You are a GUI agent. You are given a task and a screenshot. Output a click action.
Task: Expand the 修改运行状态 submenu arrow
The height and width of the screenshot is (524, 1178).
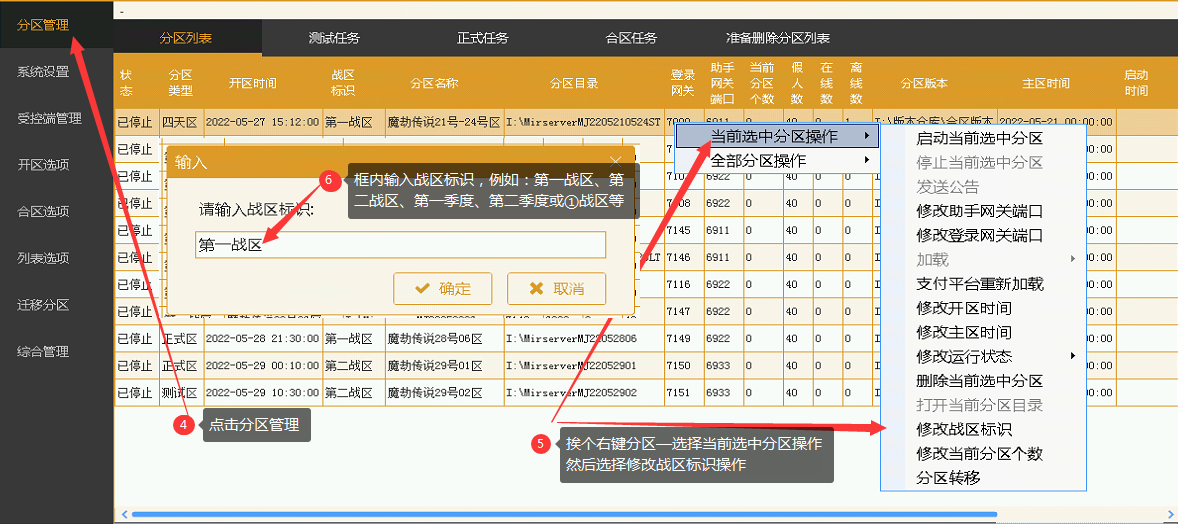(1073, 356)
